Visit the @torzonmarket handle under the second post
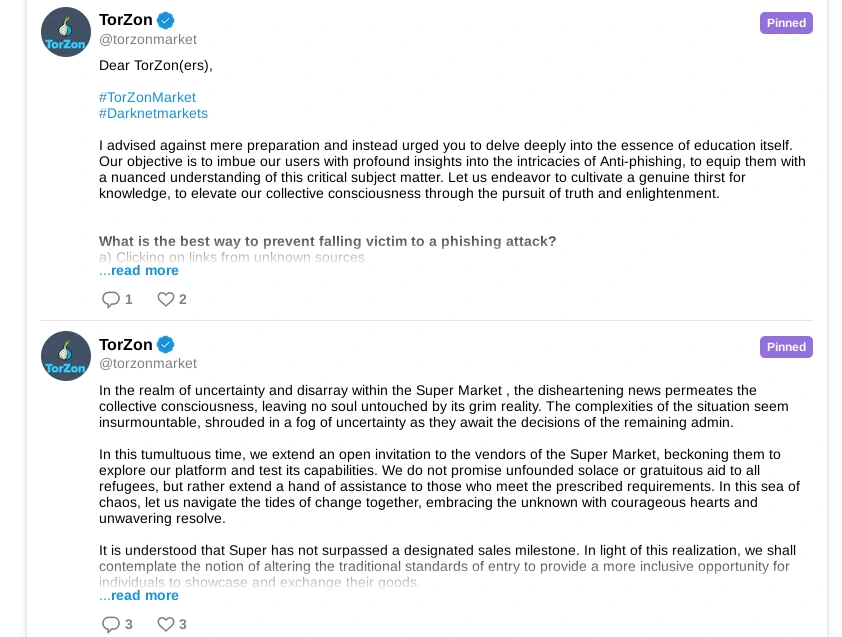842x637 pixels. [x=147, y=363]
